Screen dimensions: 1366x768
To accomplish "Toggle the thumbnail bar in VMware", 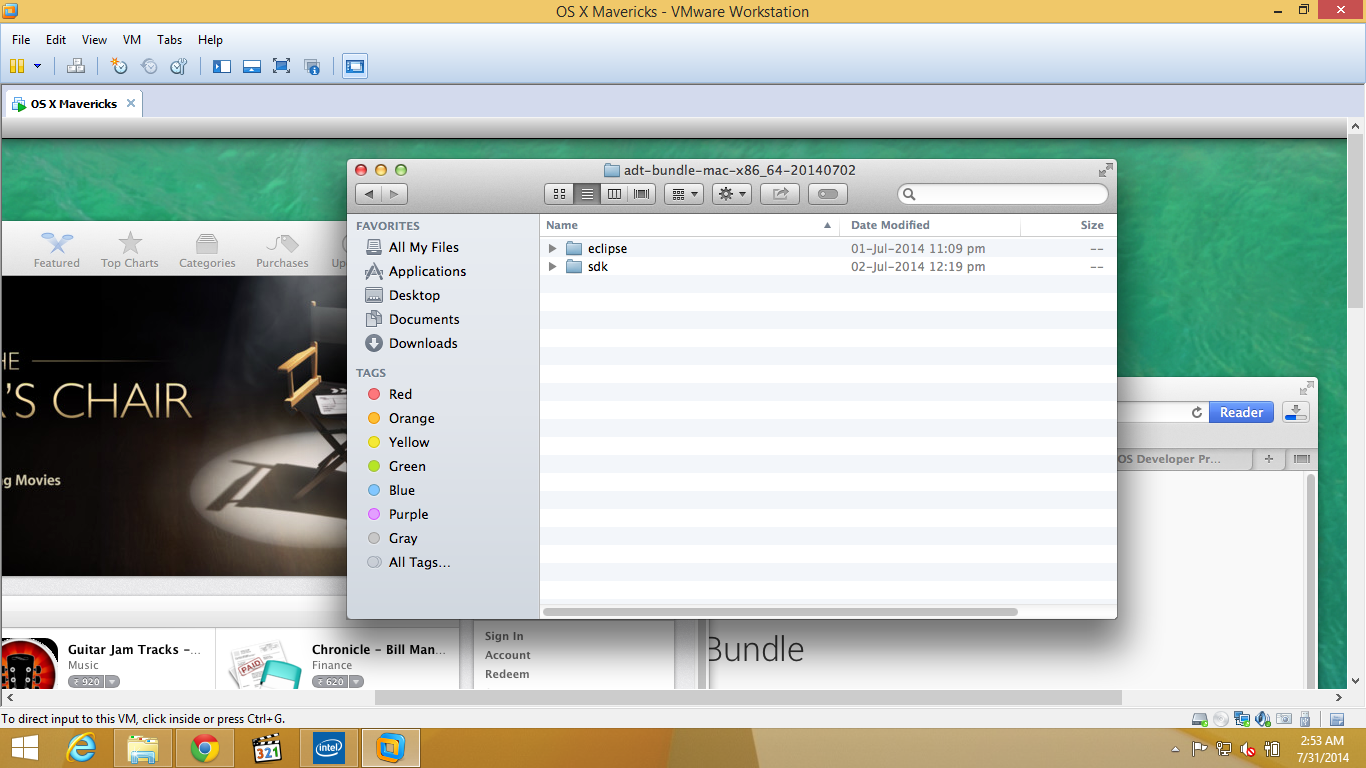I will [252, 66].
